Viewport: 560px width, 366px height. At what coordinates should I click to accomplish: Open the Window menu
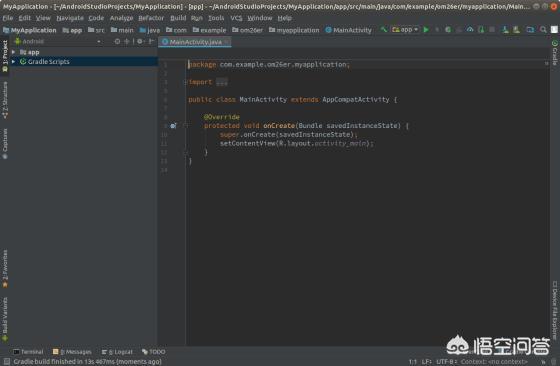point(259,18)
